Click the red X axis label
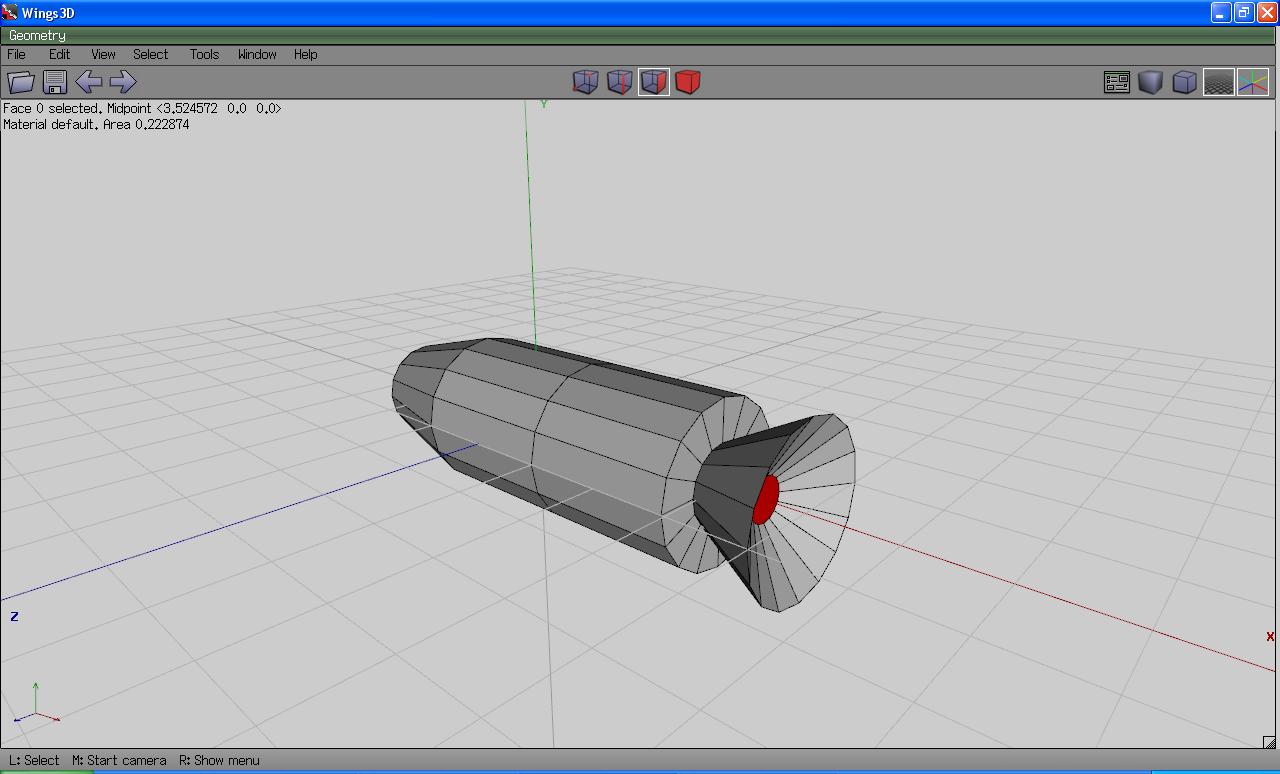1280x774 pixels. 1270,637
